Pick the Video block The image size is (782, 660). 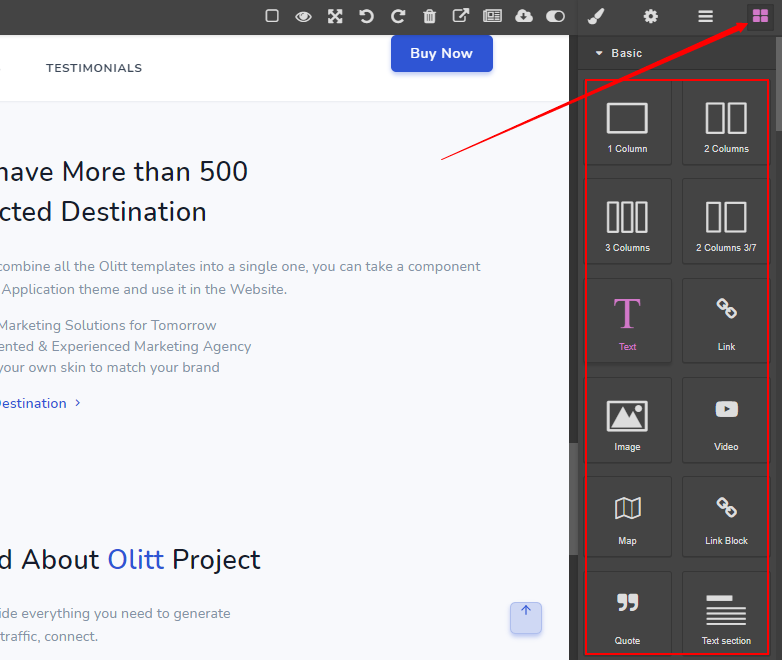click(726, 420)
